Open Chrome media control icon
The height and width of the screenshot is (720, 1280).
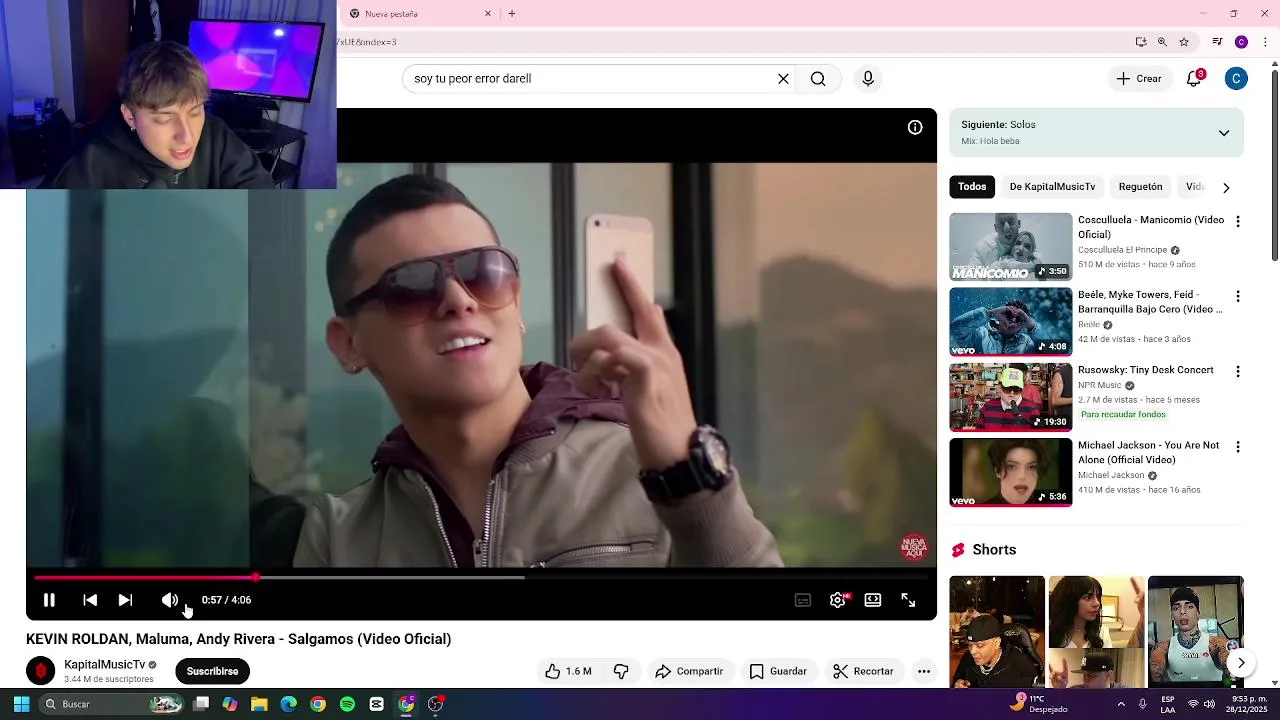click(x=1217, y=42)
